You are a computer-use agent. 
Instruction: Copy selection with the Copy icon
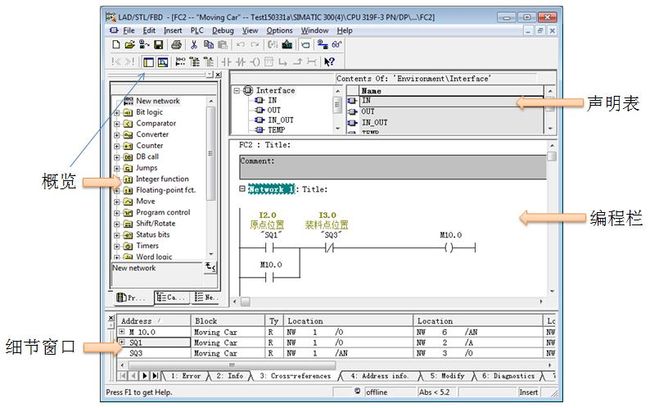click(x=209, y=44)
